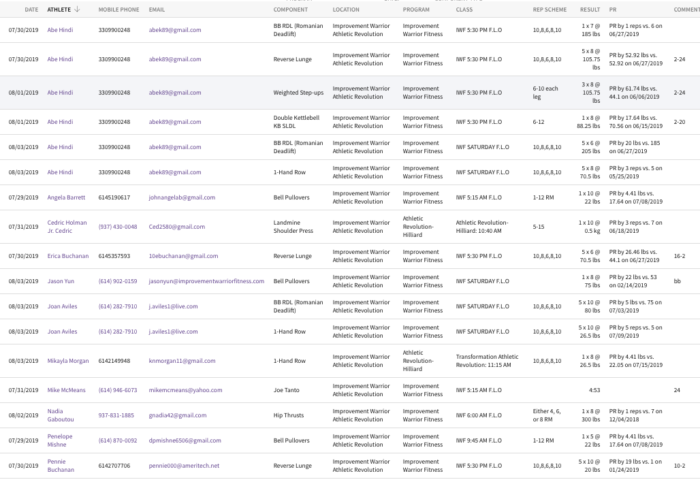Click (614) 282-7910 in 1-Hand Row row

(x=118, y=332)
